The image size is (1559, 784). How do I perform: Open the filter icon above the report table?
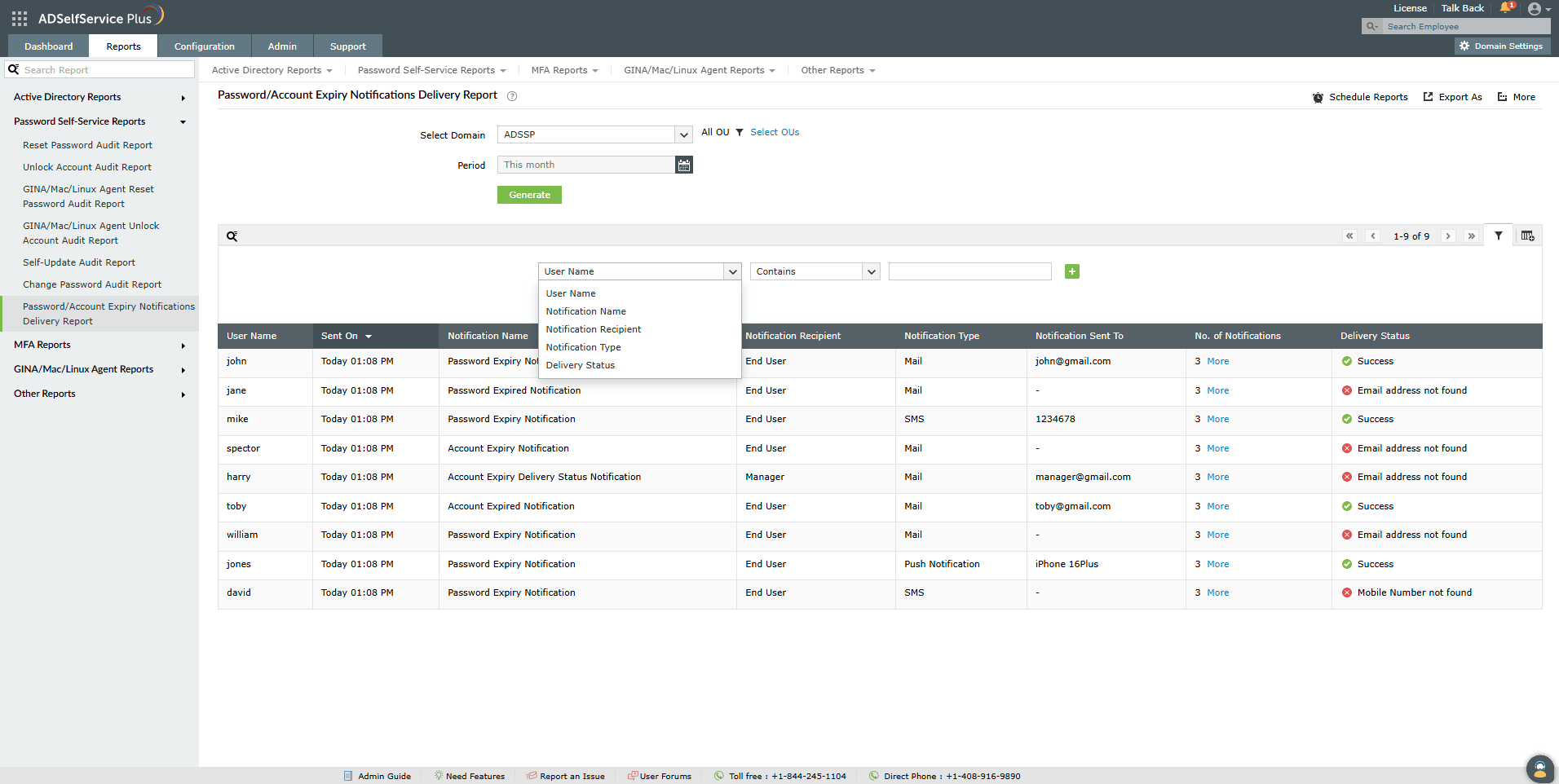[1499, 236]
